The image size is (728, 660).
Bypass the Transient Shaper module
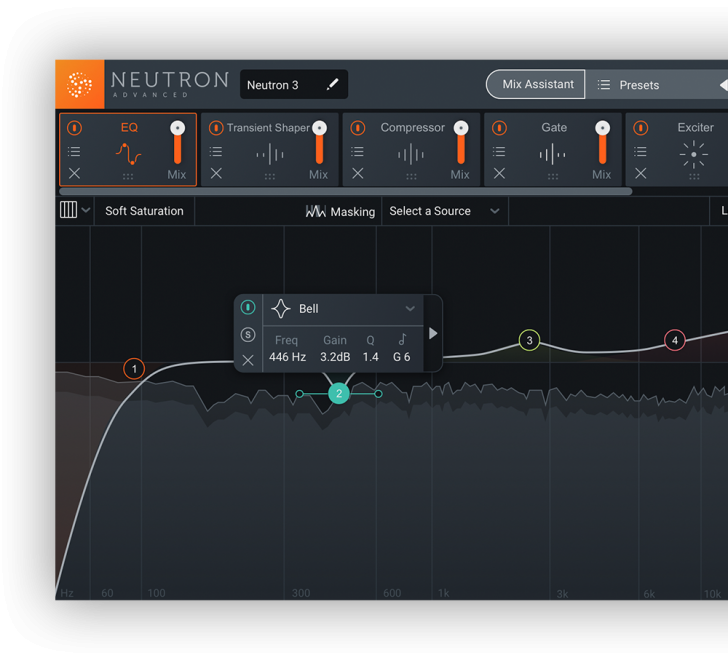(x=216, y=128)
